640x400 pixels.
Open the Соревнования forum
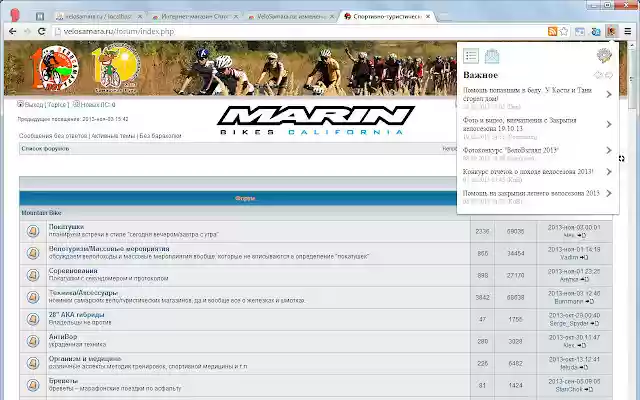73,271
